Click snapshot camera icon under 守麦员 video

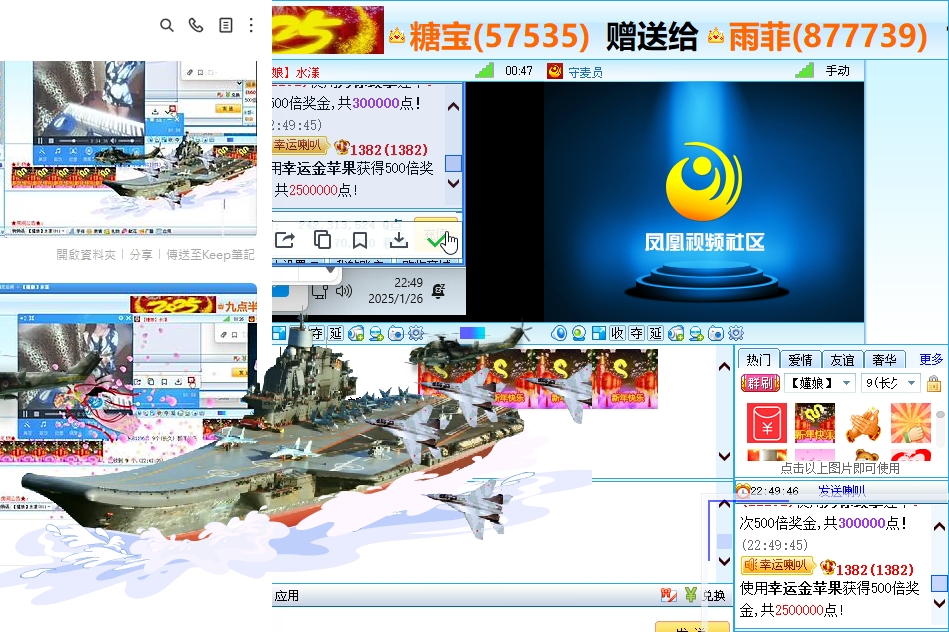pos(716,333)
